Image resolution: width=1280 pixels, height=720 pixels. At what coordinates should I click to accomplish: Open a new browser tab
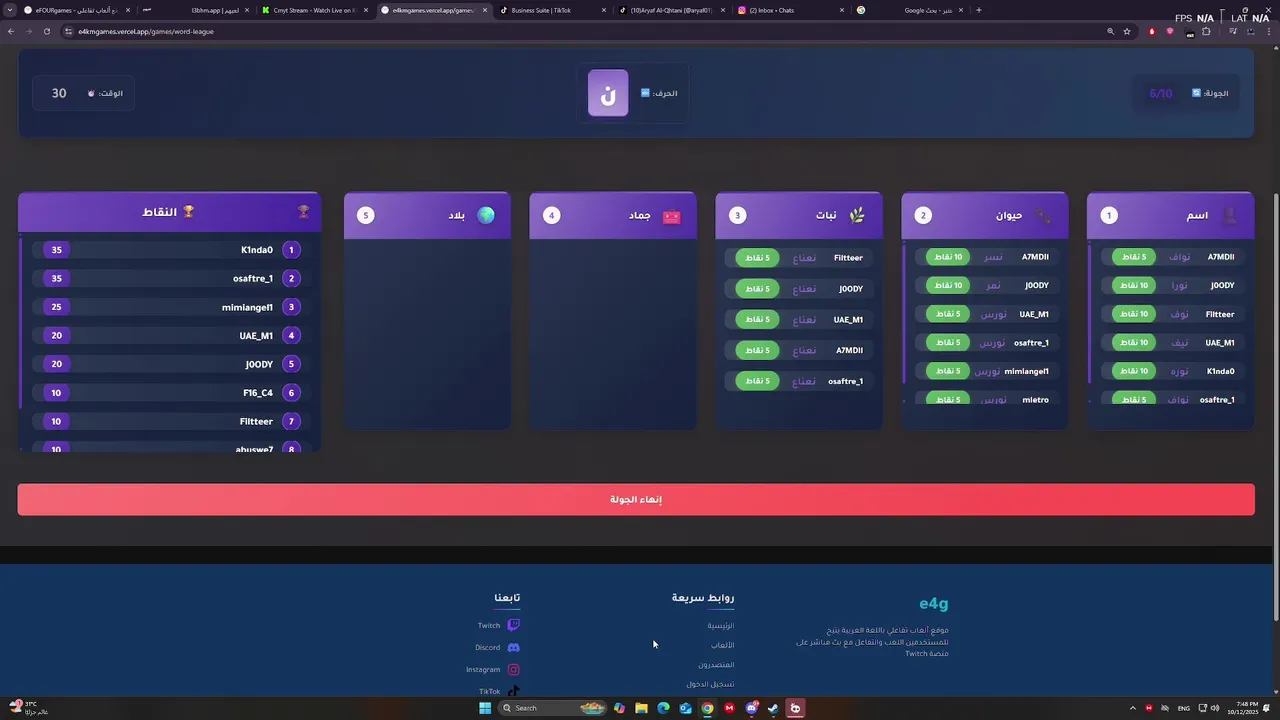(978, 10)
